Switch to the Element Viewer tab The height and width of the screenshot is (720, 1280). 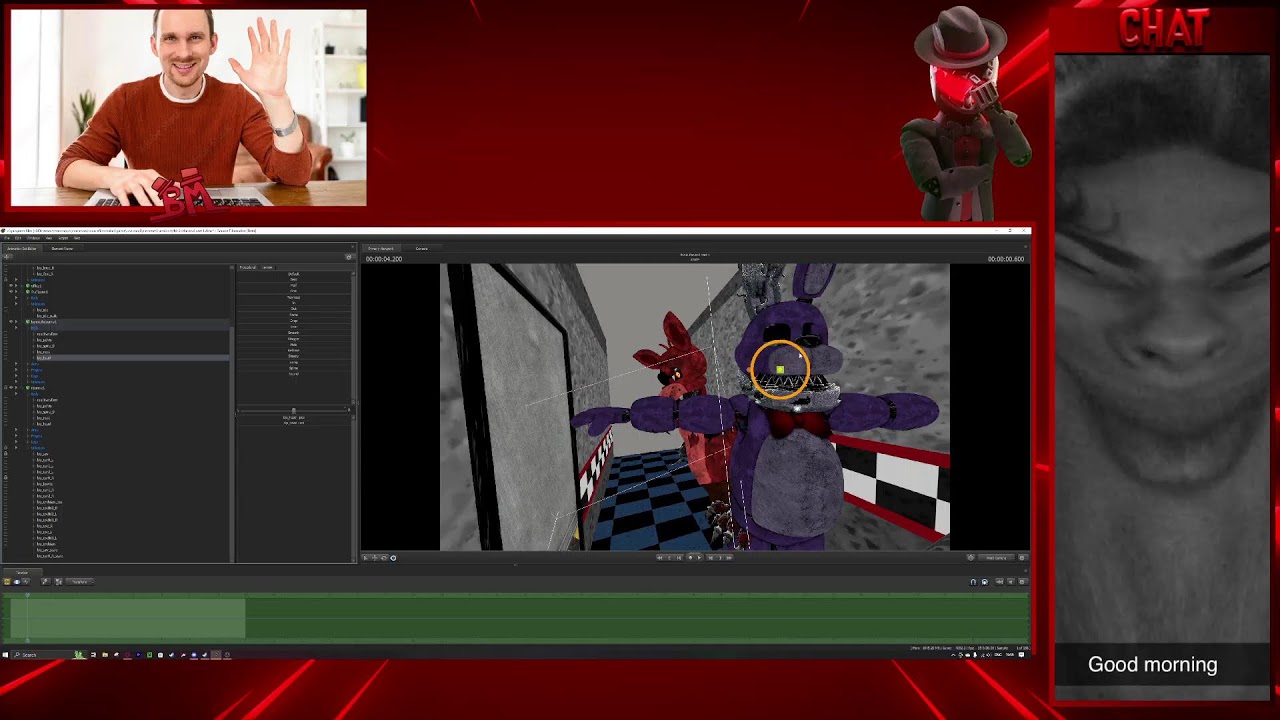point(62,249)
